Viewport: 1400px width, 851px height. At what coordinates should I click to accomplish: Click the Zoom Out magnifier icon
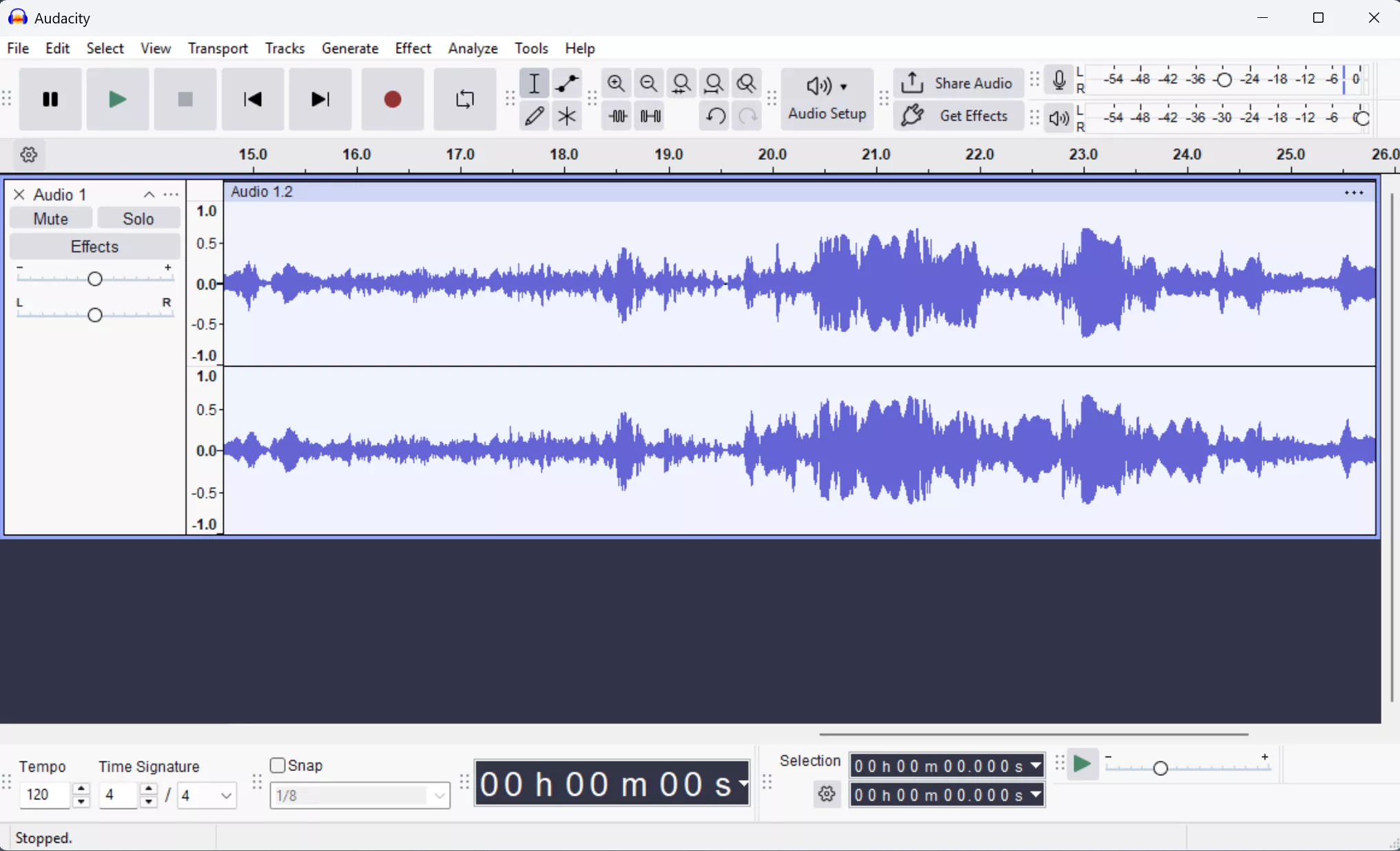[648, 83]
